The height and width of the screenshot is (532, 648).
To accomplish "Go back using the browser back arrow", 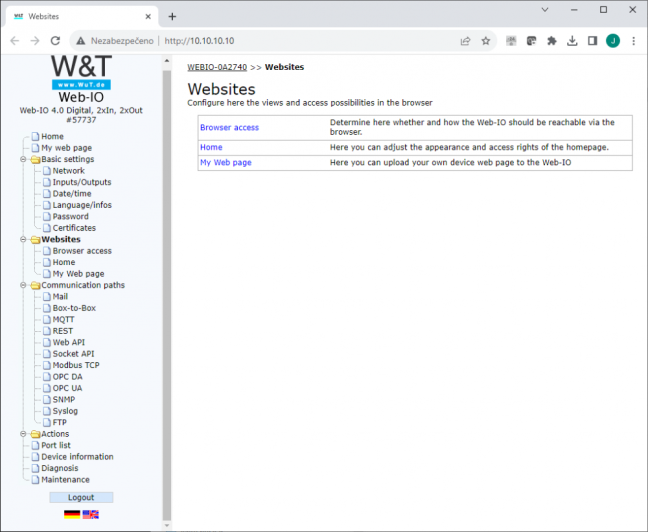I will click(15, 41).
